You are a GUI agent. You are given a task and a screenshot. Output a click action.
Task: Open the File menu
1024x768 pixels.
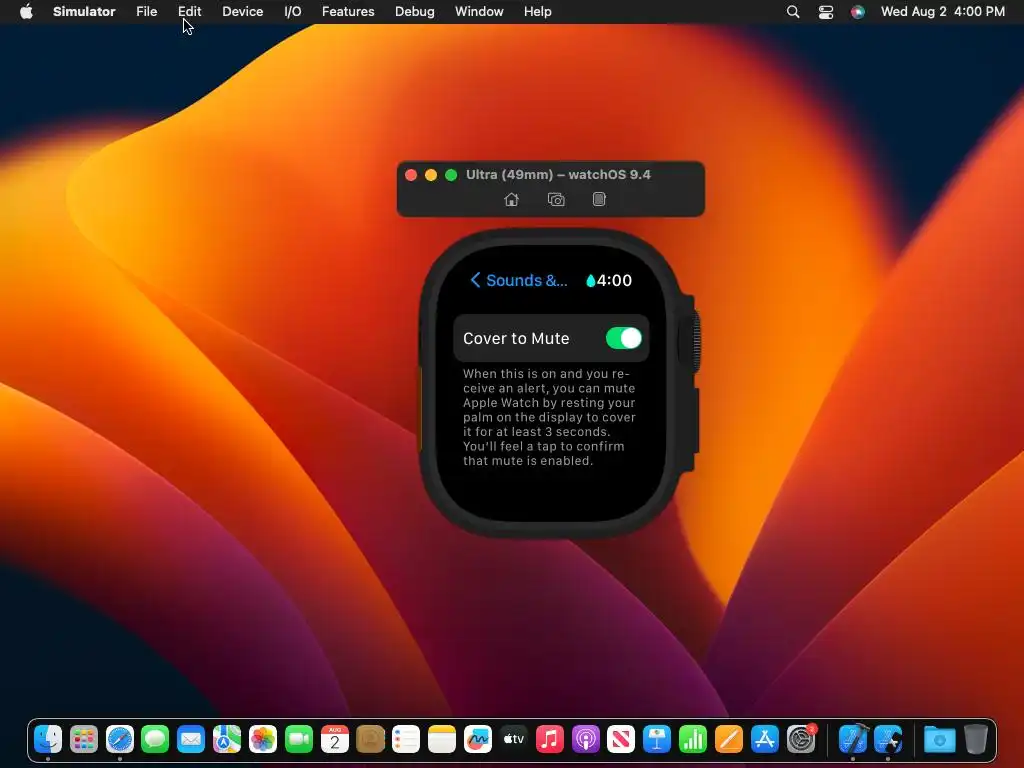coord(146,11)
